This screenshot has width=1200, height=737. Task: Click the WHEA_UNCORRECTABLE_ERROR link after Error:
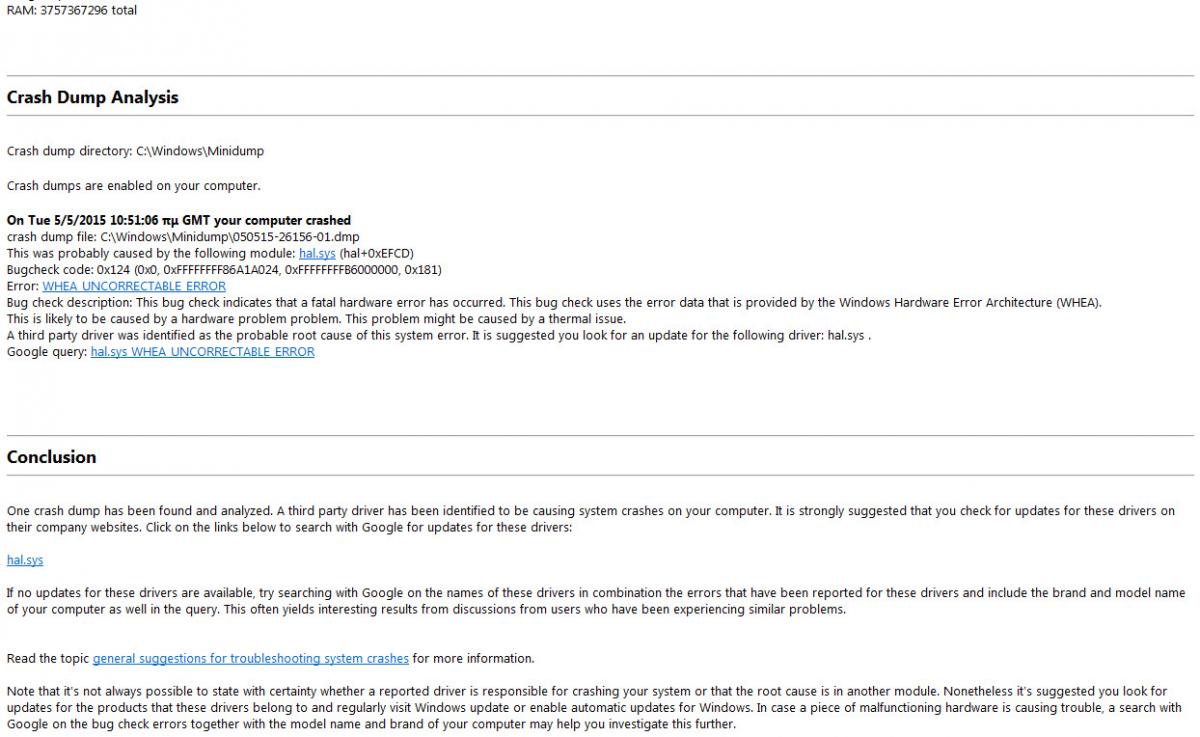pos(134,286)
